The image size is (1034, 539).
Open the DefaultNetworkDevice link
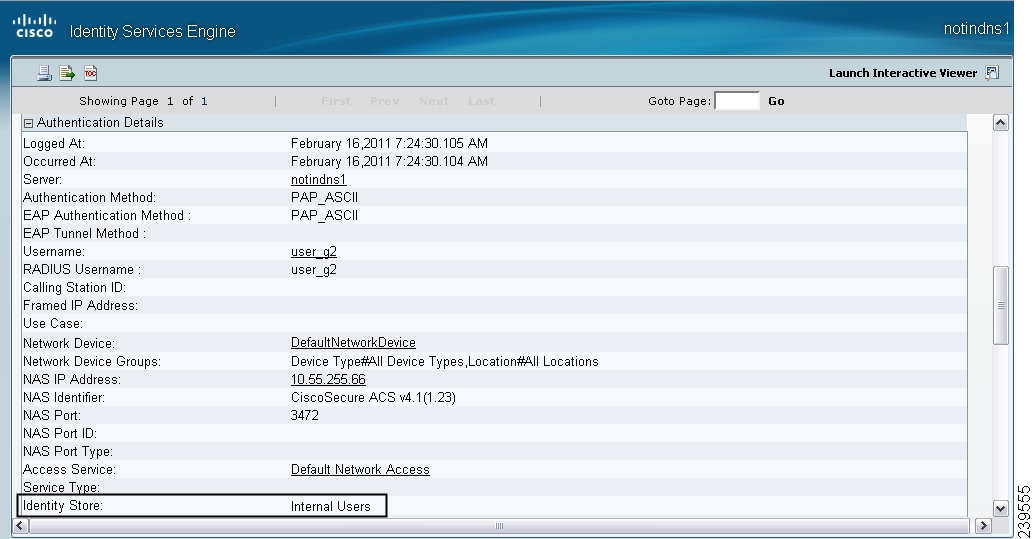(x=353, y=342)
